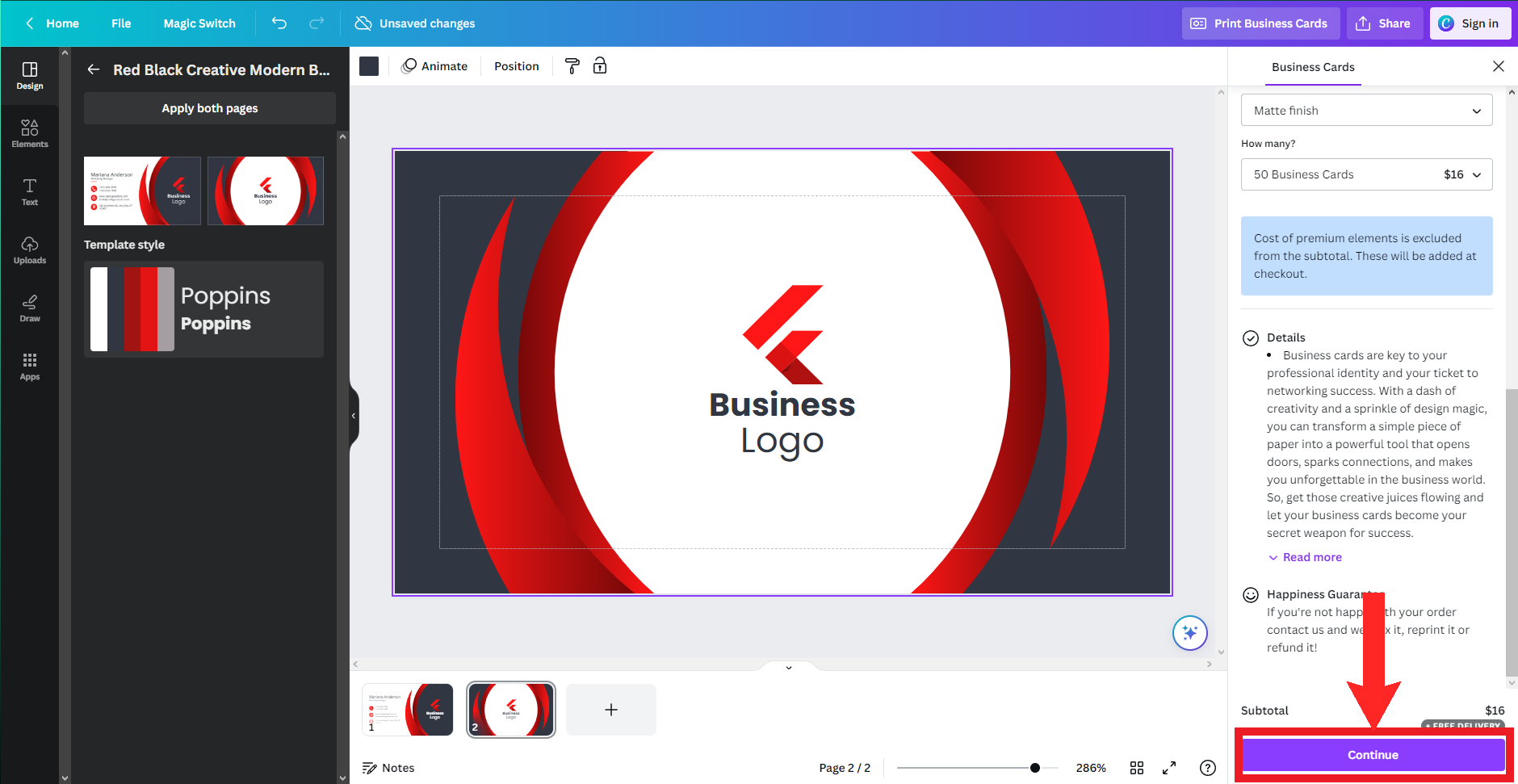This screenshot has width=1518, height=784.
Task: Click Print Business Cards button
Action: pos(1261,23)
